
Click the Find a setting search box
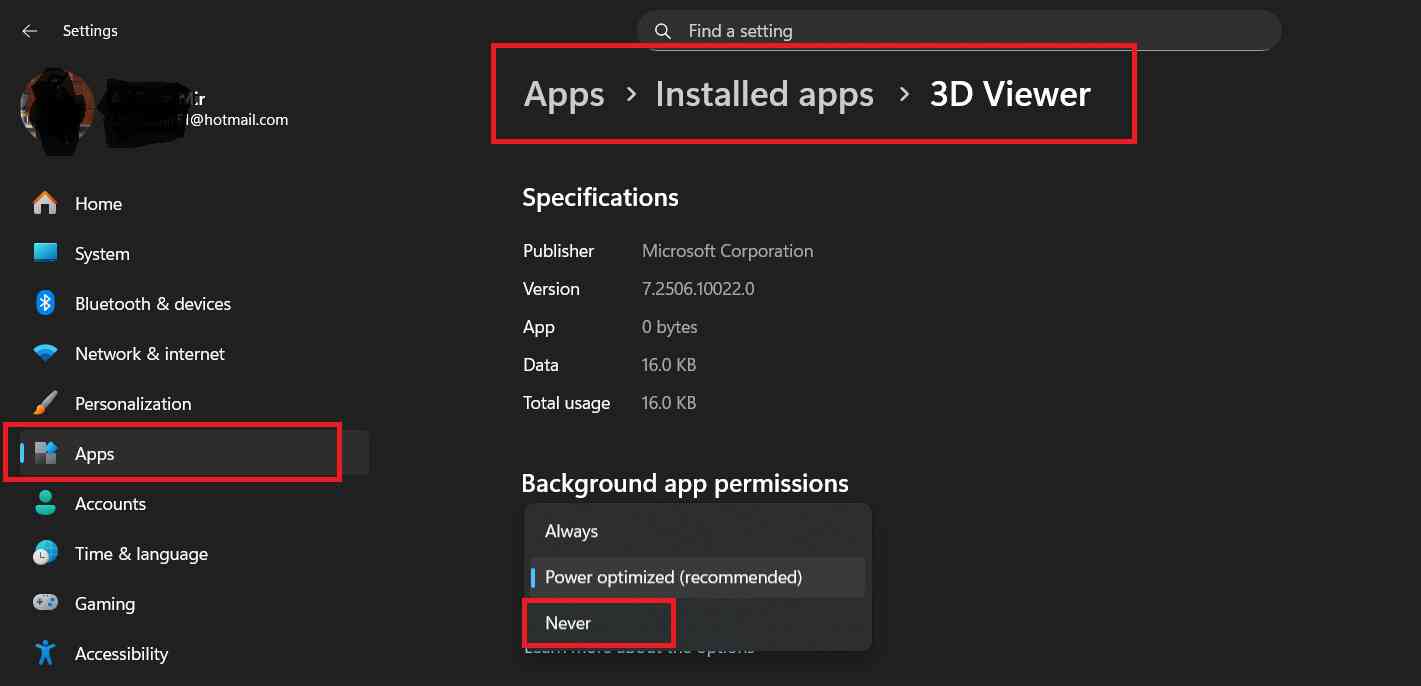pos(957,30)
